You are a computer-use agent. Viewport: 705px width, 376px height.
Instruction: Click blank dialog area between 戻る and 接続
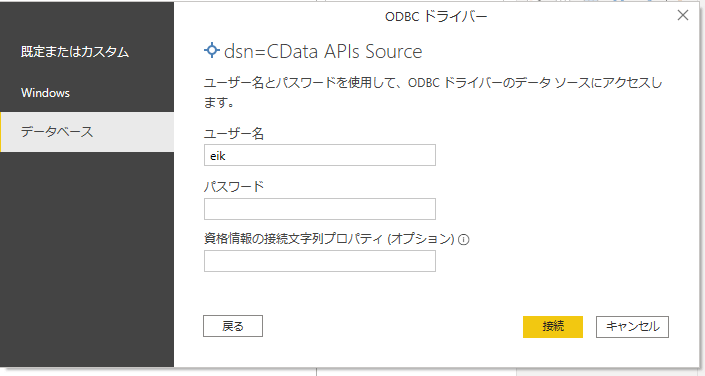(393, 327)
